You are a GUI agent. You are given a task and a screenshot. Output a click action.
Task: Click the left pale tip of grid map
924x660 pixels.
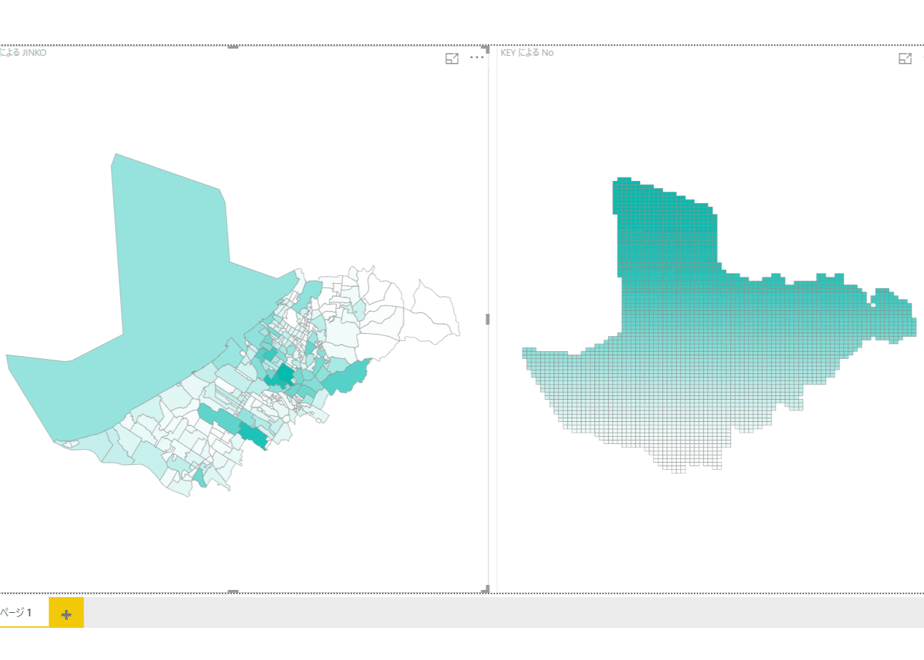[536, 357]
